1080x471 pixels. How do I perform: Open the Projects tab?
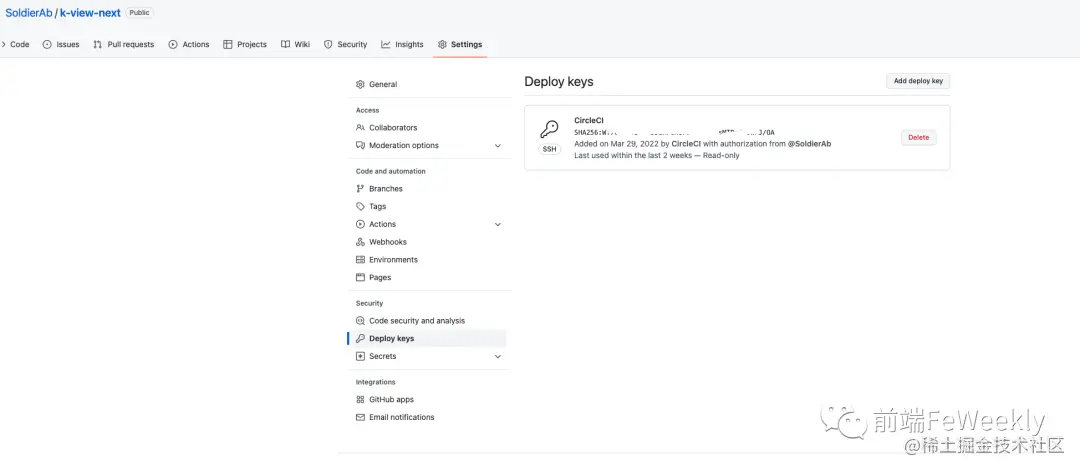(245, 44)
